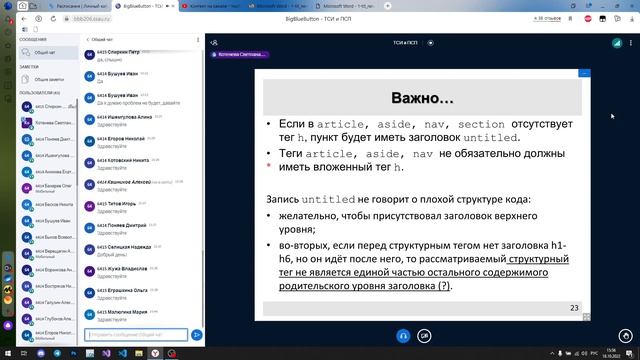Click the bookmark icon in address bar
Screen dimensions: 640x360
click(x=570, y=19)
